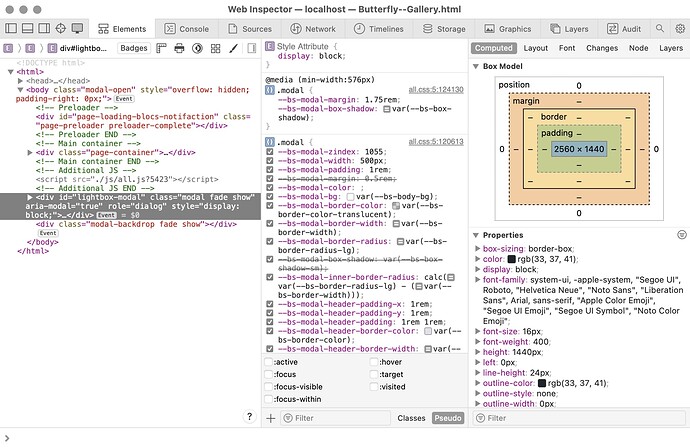Viewport: 690px width, 448px height.
Task: Toggle the :hover pseudo-class checkbox
Action: pyautogui.click(x=375, y=362)
